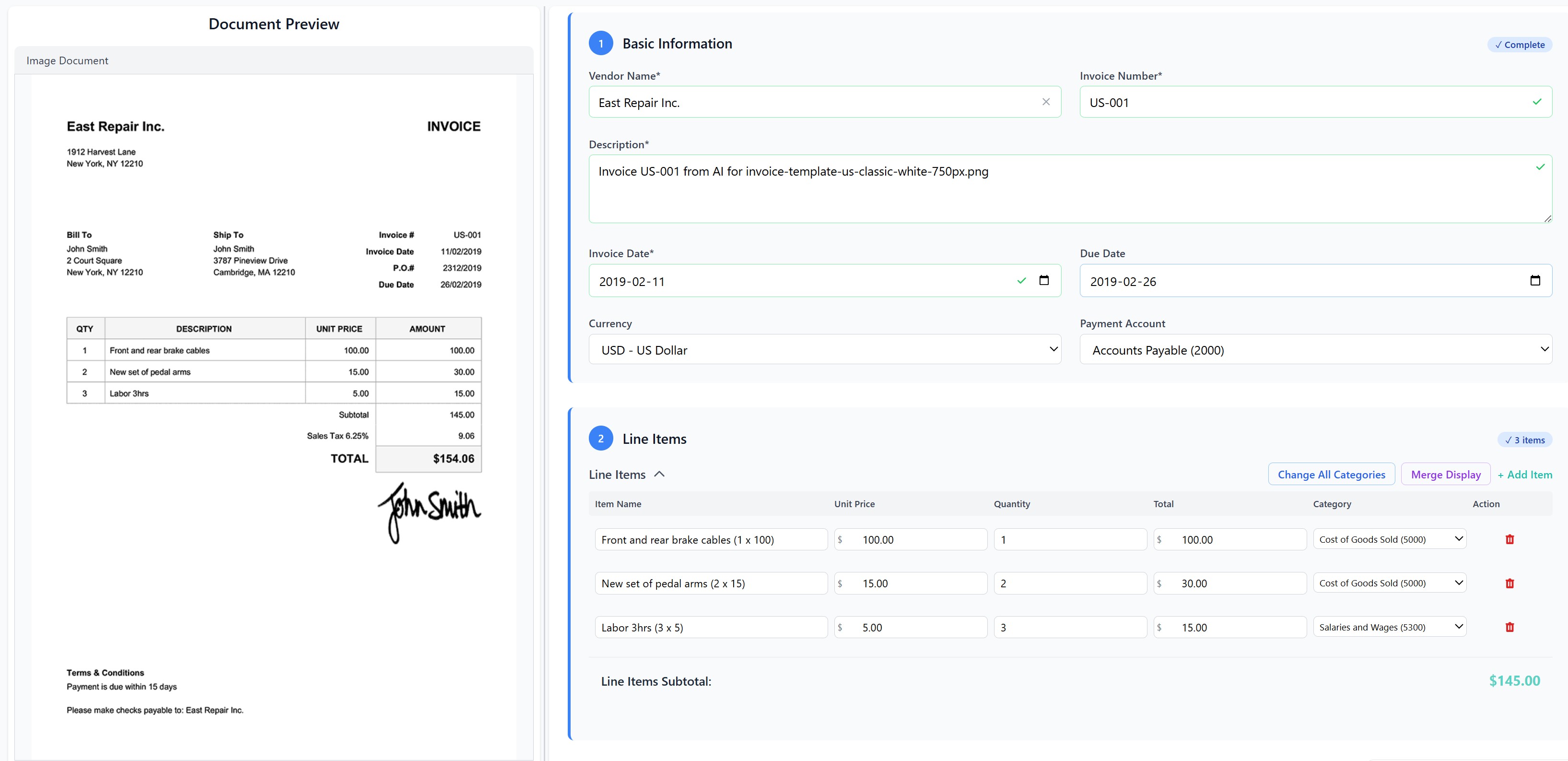Delete the New set of pedal arms item

point(1509,583)
